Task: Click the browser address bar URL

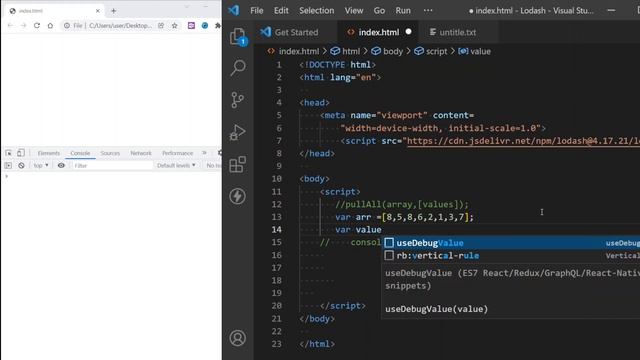Action: 120,25
